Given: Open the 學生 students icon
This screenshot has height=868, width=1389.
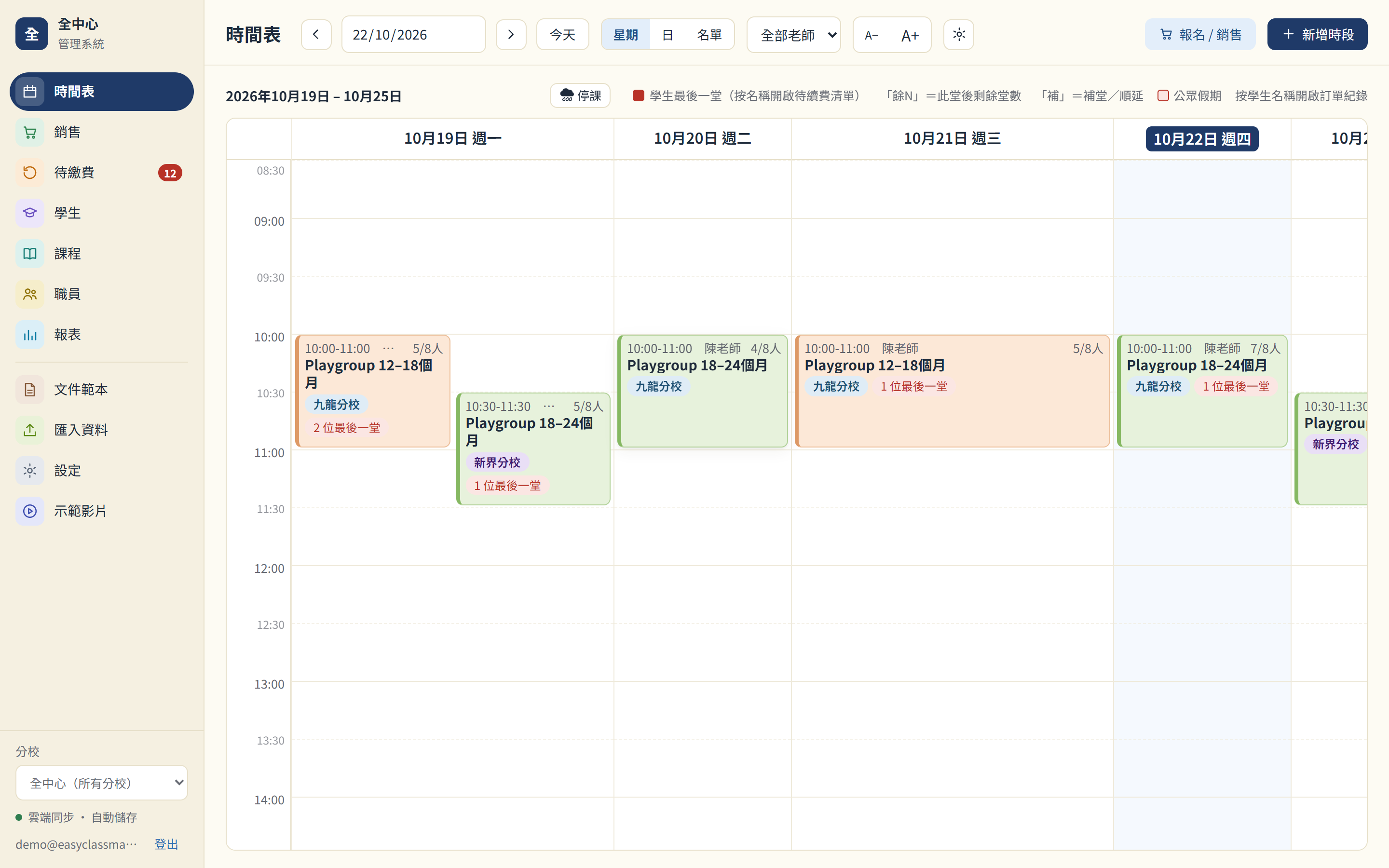Looking at the screenshot, I should pyautogui.click(x=30, y=213).
